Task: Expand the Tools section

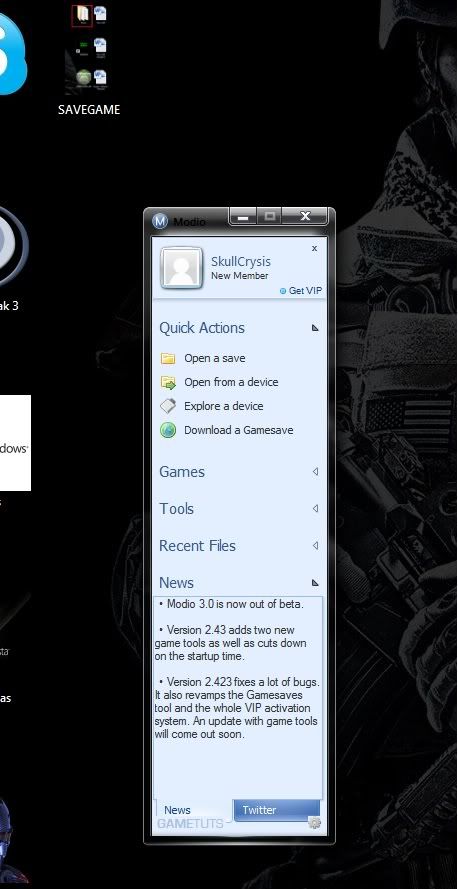Action: click(315, 509)
